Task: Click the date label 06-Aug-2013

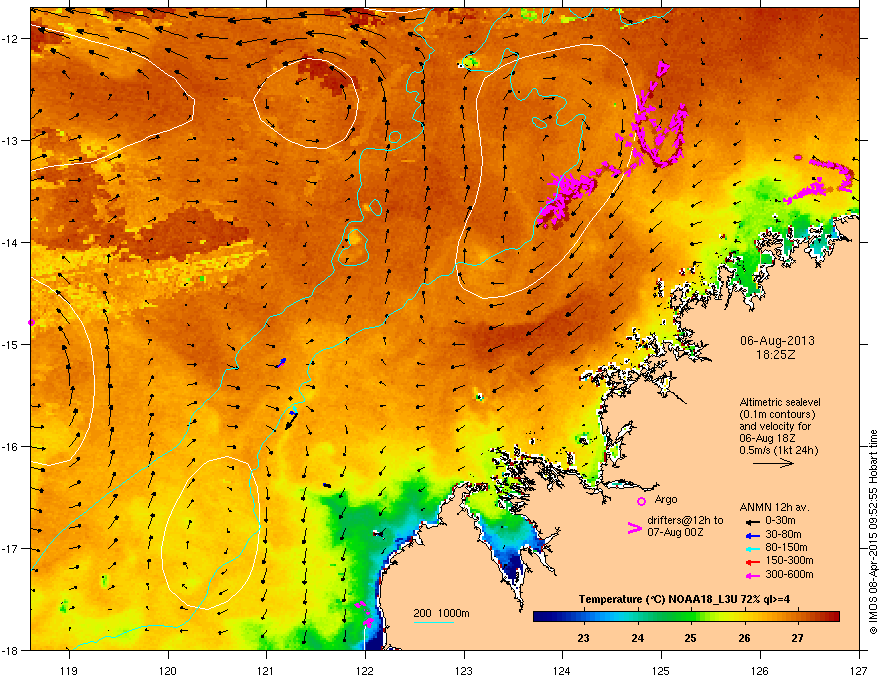Action: pyautogui.click(x=777, y=341)
